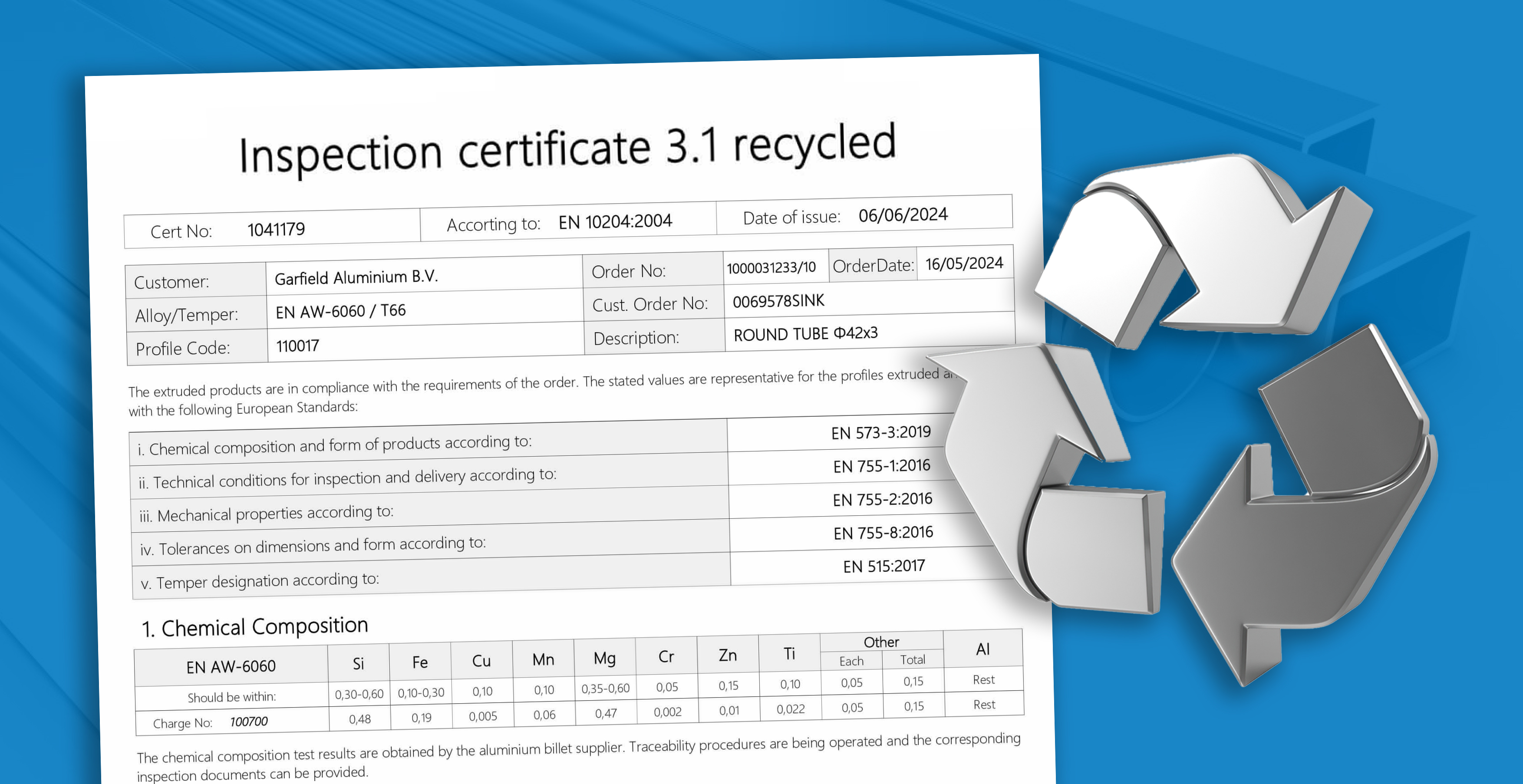Click the measured Fe value '0,19'
1523x784 pixels.
pos(421,718)
